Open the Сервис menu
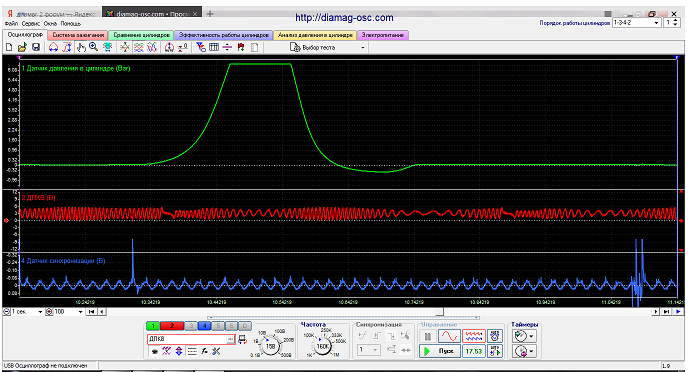The image size is (691, 372). pyautogui.click(x=31, y=24)
